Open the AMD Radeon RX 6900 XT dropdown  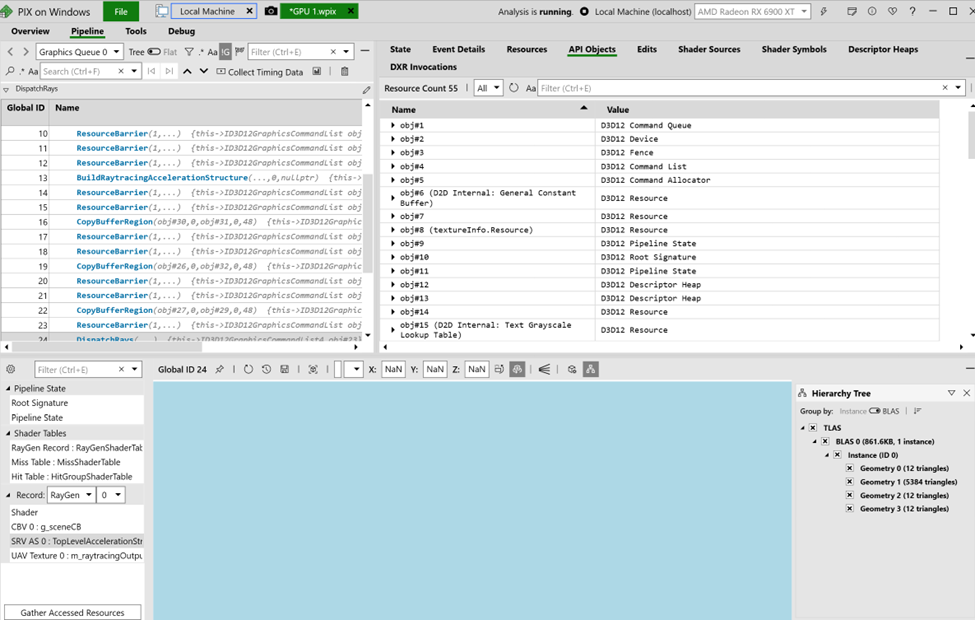[752, 12]
